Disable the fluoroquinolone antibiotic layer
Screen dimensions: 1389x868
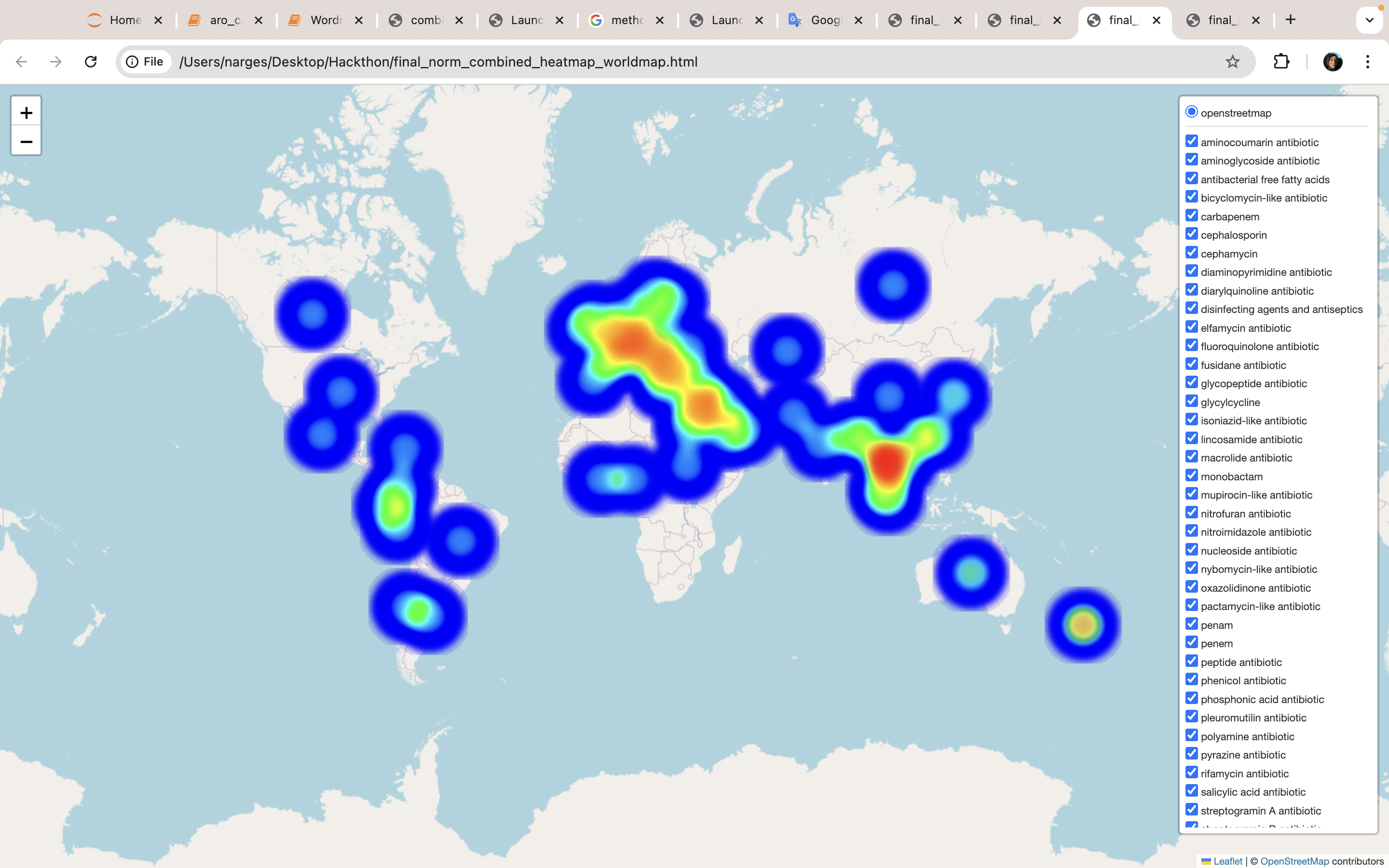pyautogui.click(x=1192, y=346)
